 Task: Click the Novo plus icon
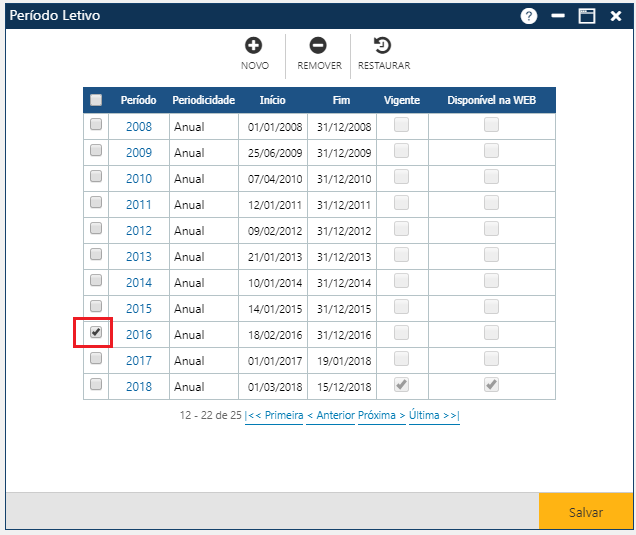point(254,46)
